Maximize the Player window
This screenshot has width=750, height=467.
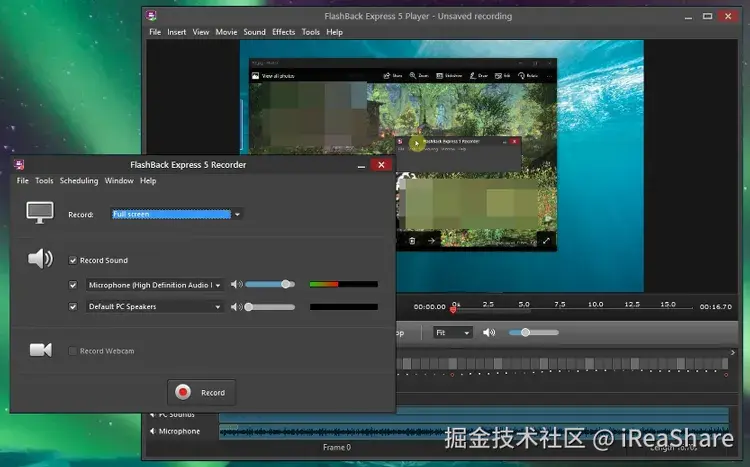coord(707,16)
